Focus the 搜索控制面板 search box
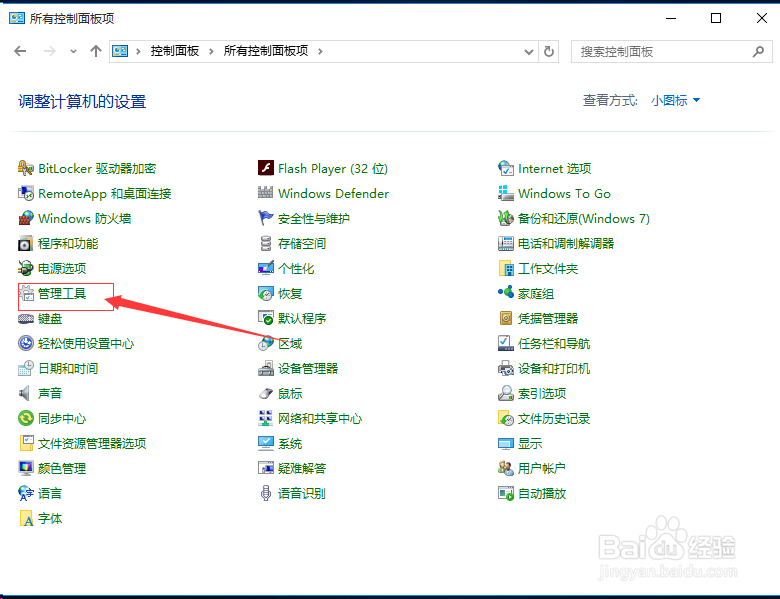 [x=672, y=52]
